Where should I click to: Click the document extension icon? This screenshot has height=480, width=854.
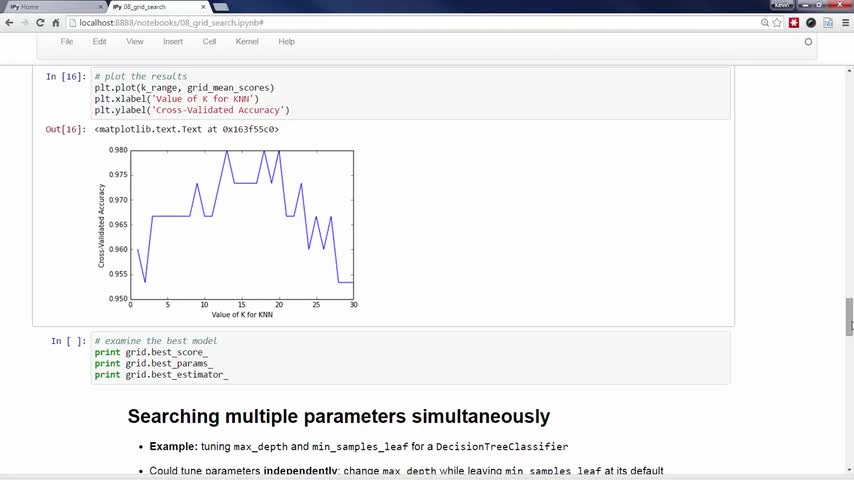[828, 23]
